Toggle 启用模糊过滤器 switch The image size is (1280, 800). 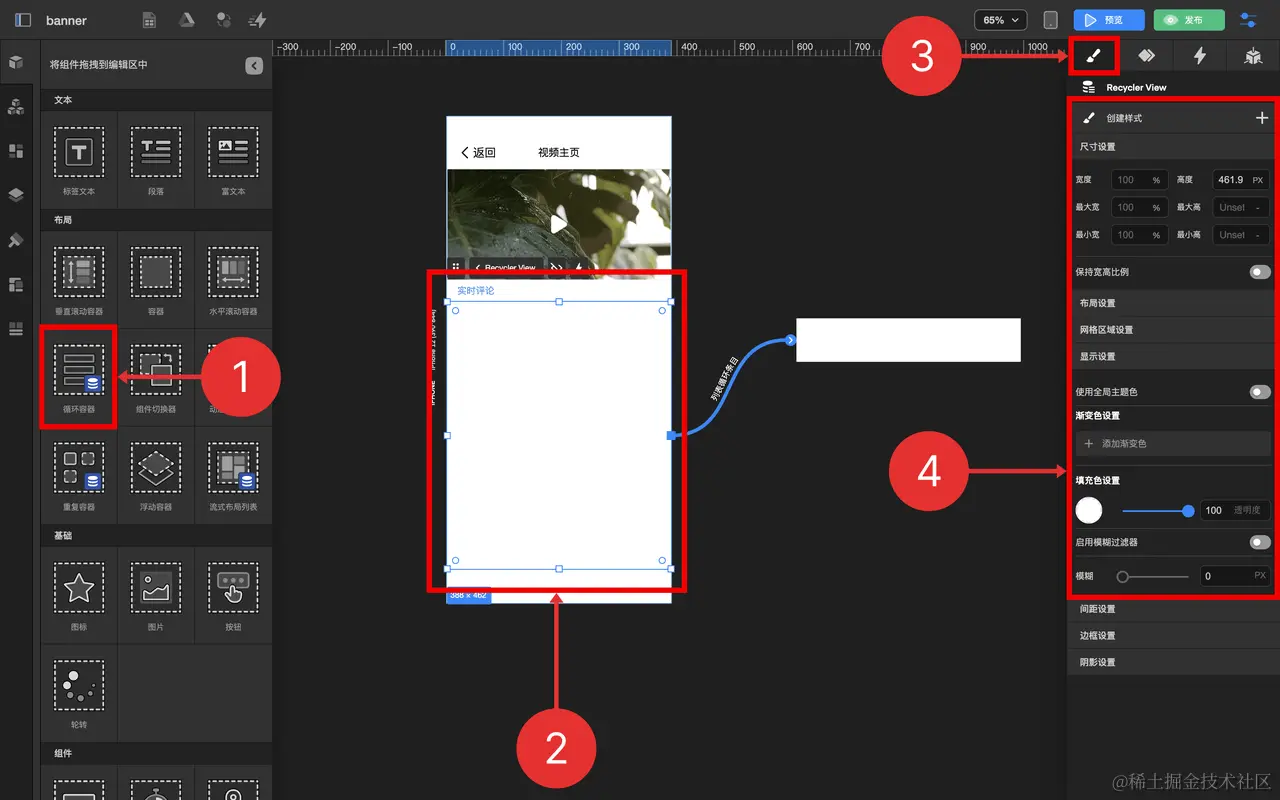pyautogui.click(x=1260, y=542)
